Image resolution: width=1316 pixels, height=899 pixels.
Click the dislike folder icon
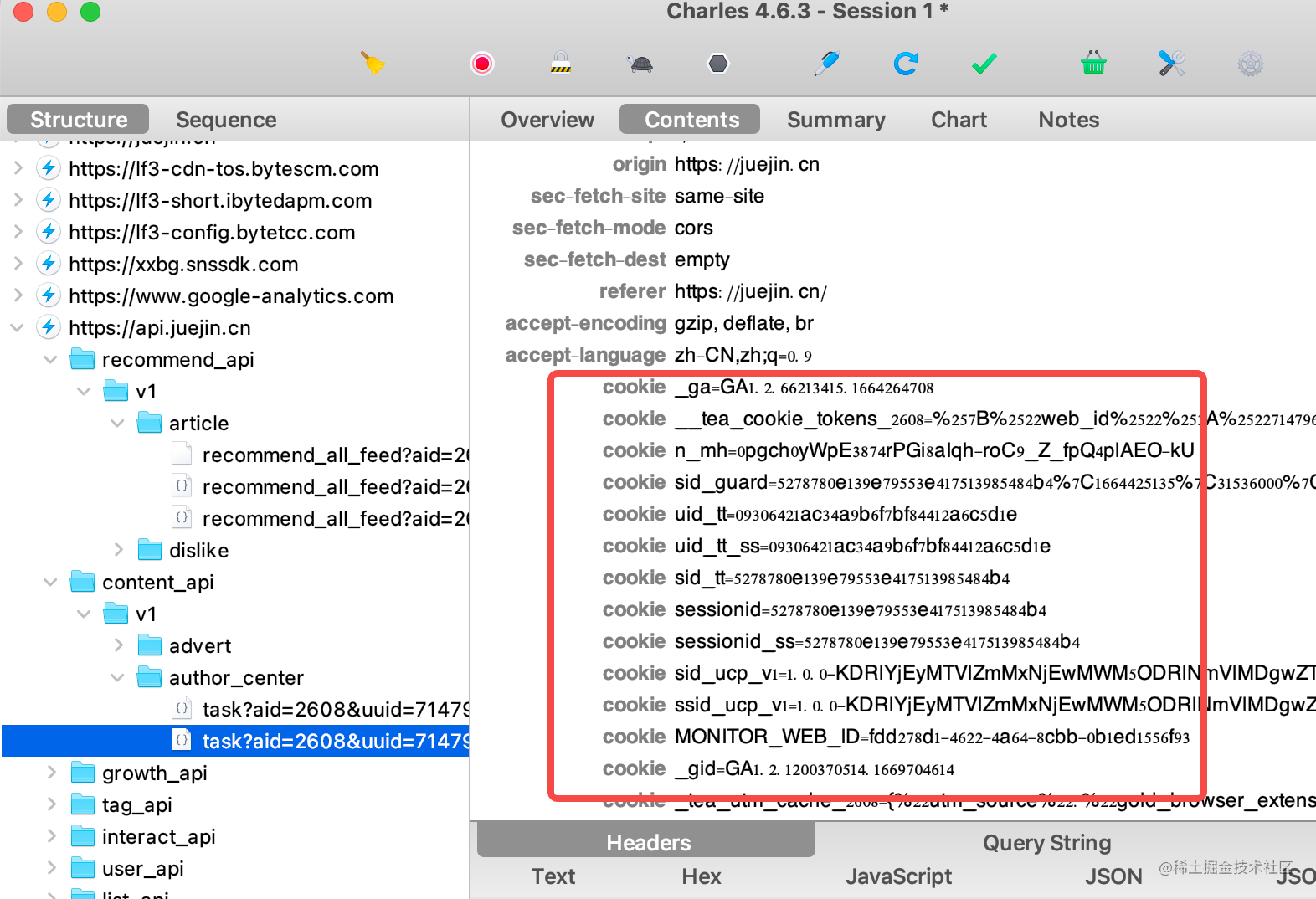pos(149,550)
